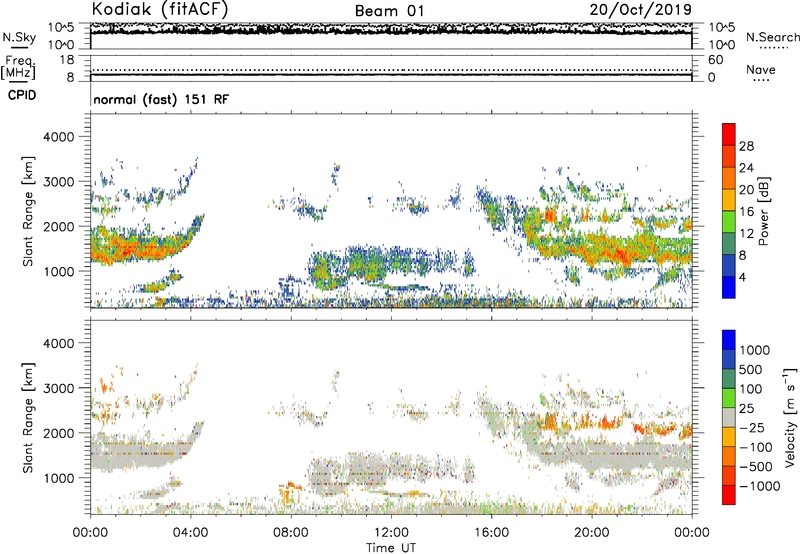Select the 'Time UT' axis title

(391, 547)
